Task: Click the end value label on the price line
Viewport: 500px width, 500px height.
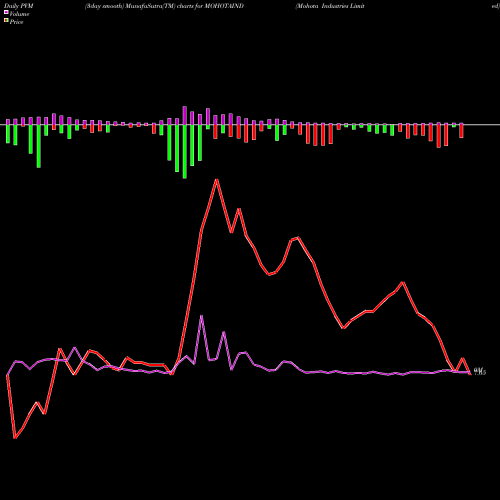Action: tap(480, 371)
